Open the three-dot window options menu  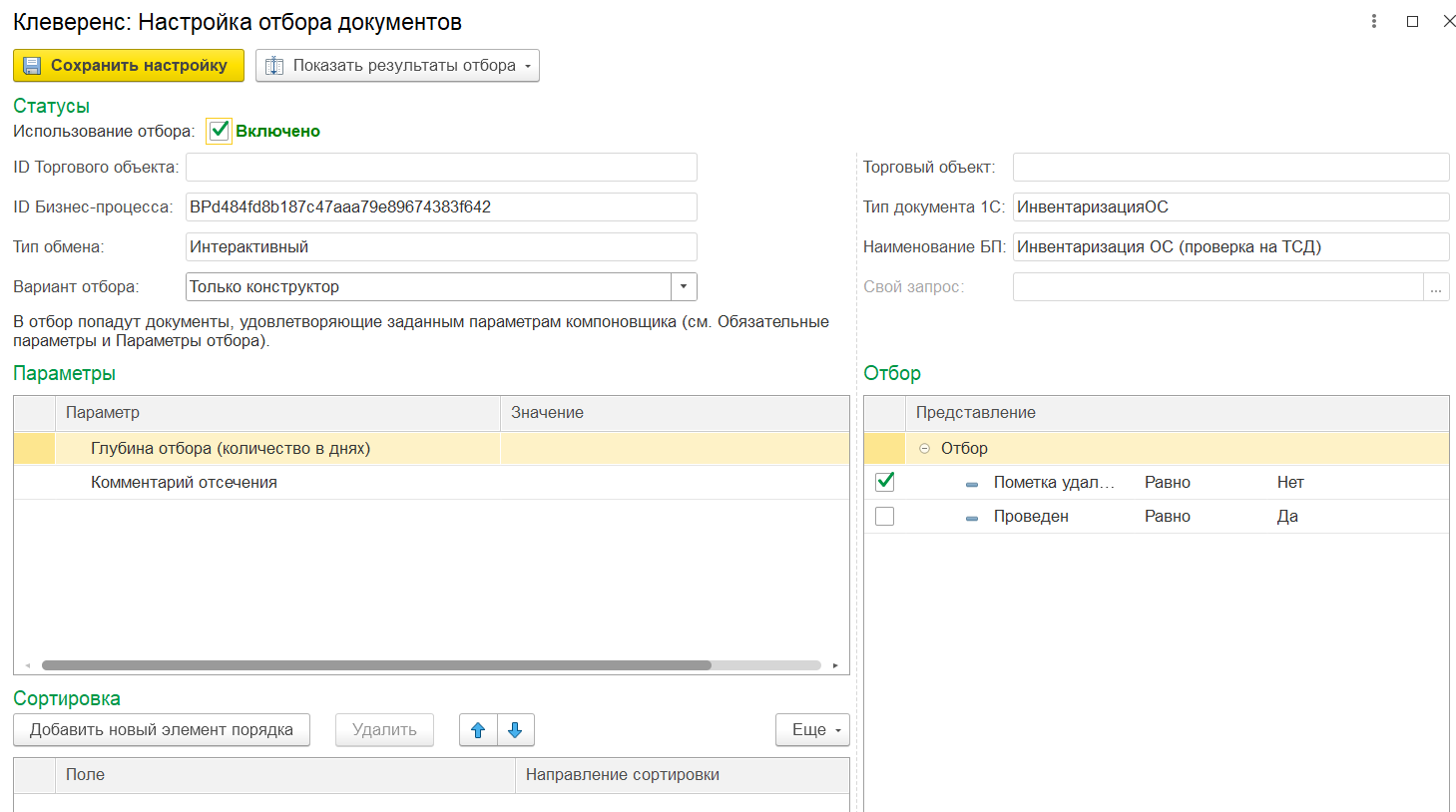pyautogui.click(x=1374, y=21)
